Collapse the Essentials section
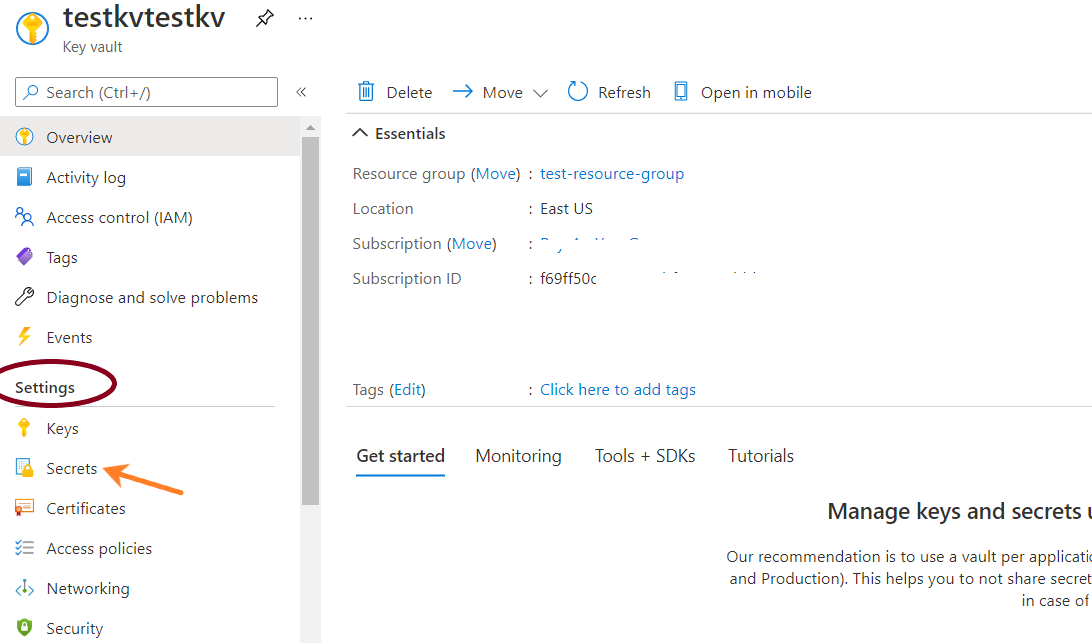The image size is (1092, 643). point(361,134)
